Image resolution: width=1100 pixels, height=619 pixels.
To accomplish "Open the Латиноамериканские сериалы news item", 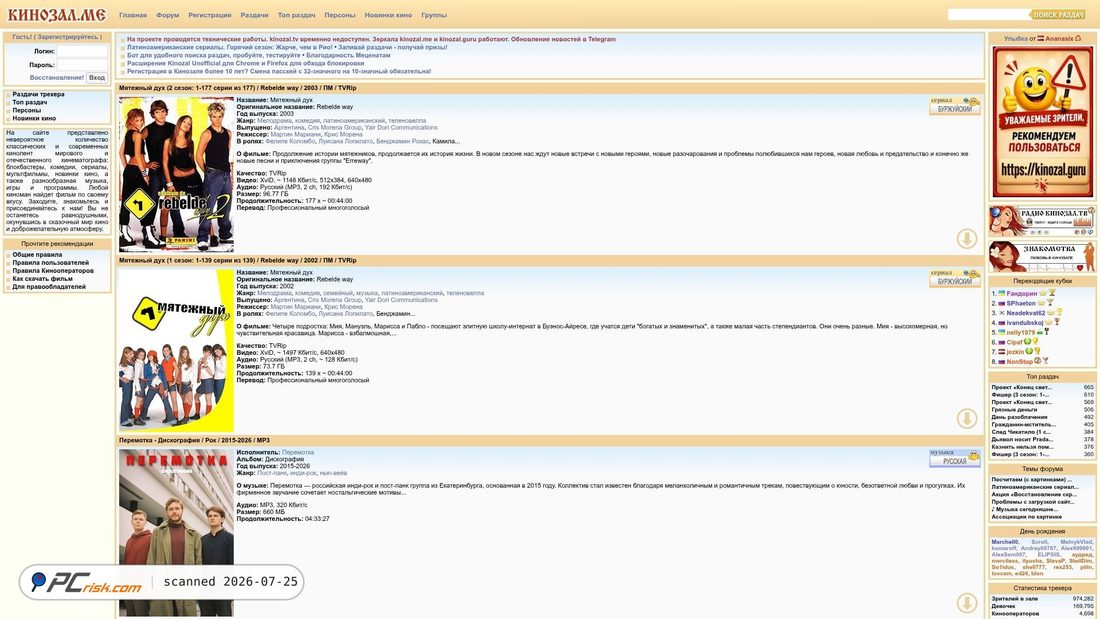I will click(287, 47).
